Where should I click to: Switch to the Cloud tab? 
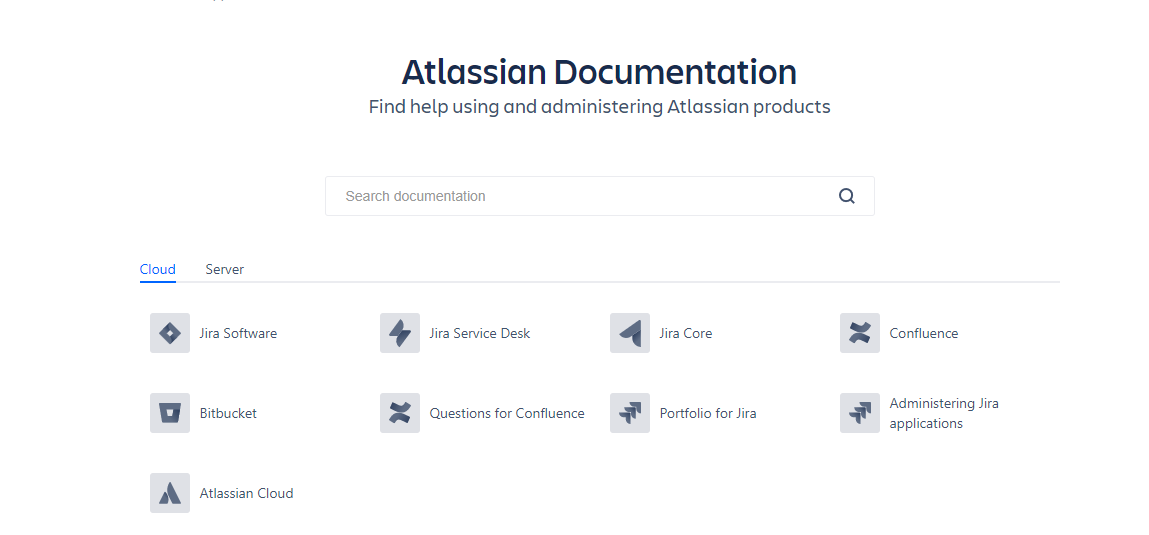[x=158, y=269]
